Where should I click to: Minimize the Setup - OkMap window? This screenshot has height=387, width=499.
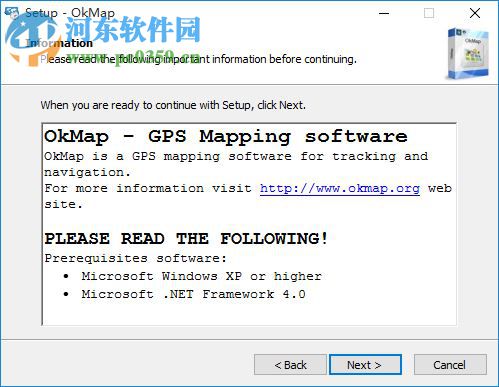pos(384,13)
